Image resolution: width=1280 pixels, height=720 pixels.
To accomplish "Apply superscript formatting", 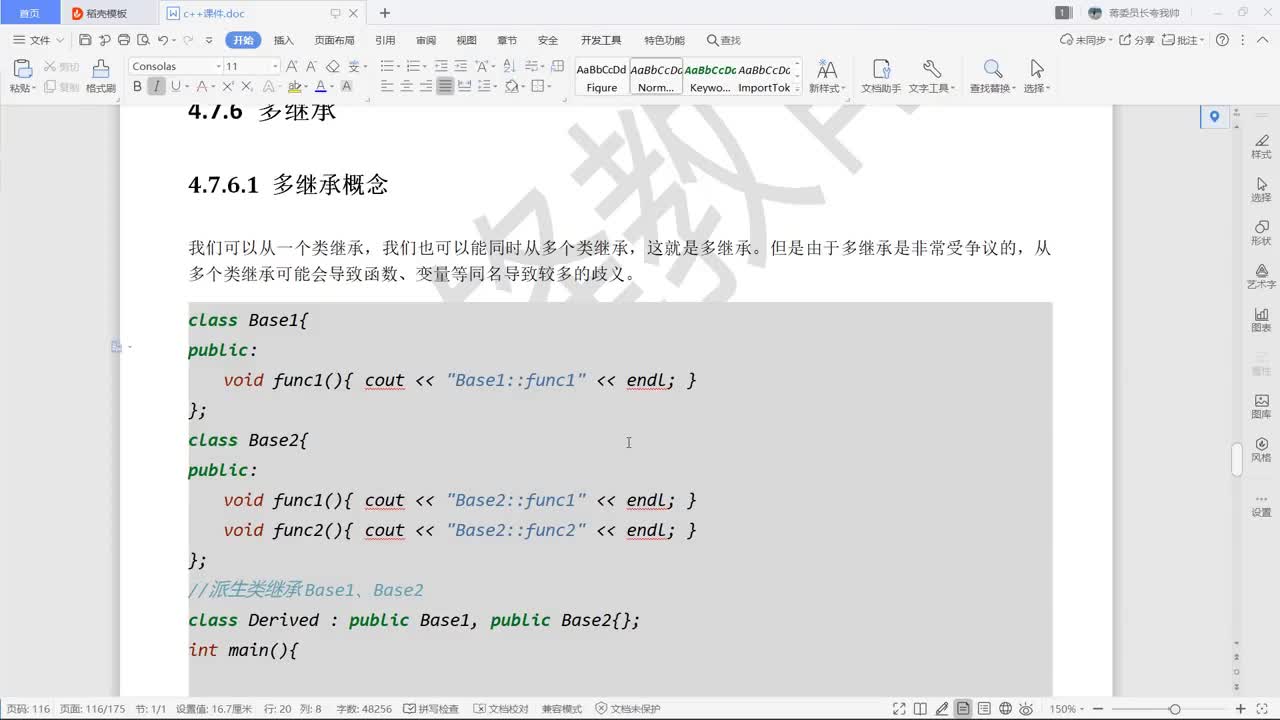I will point(228,87).
